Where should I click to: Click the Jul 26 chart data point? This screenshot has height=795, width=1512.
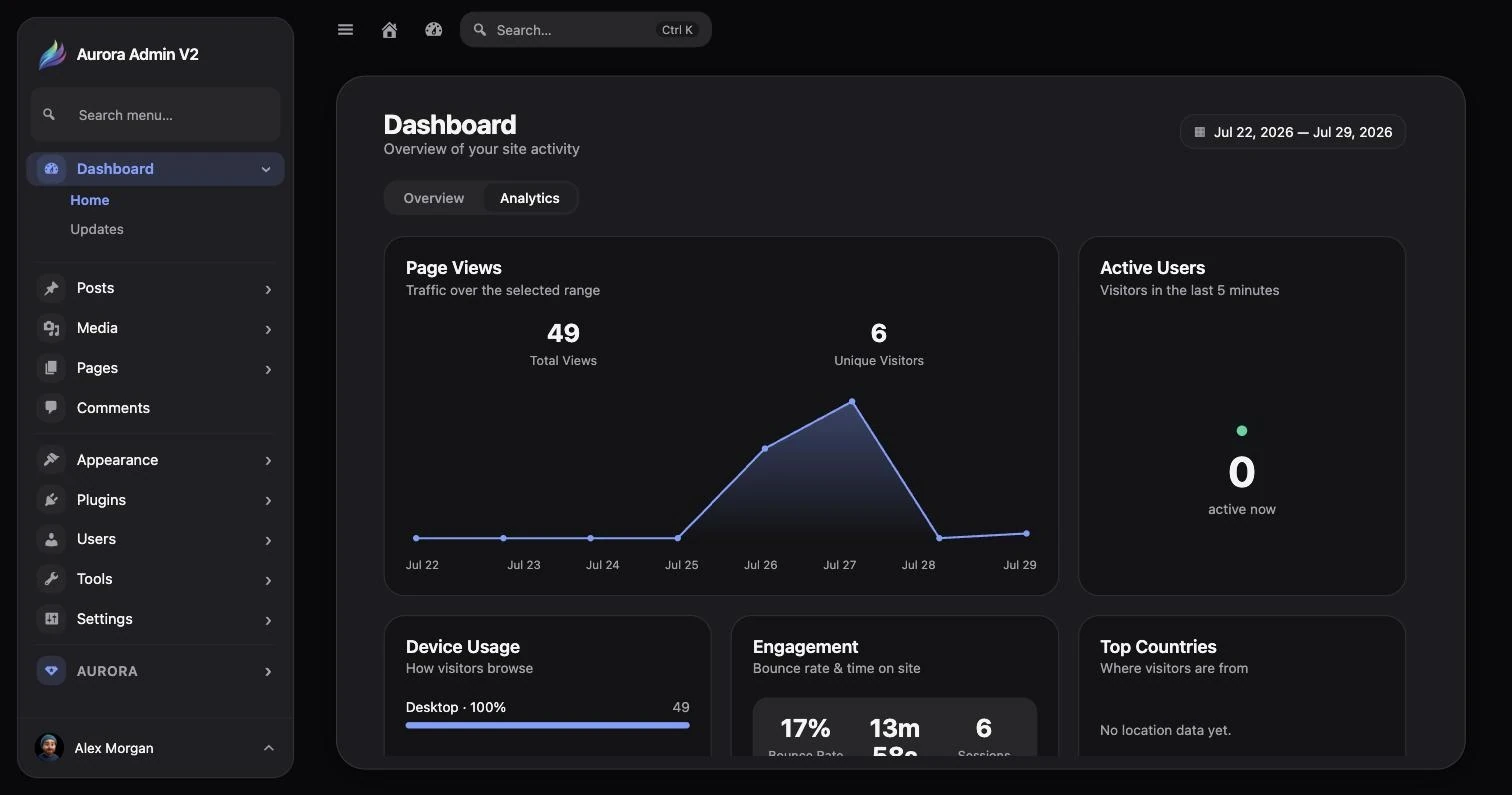point(765,449)
